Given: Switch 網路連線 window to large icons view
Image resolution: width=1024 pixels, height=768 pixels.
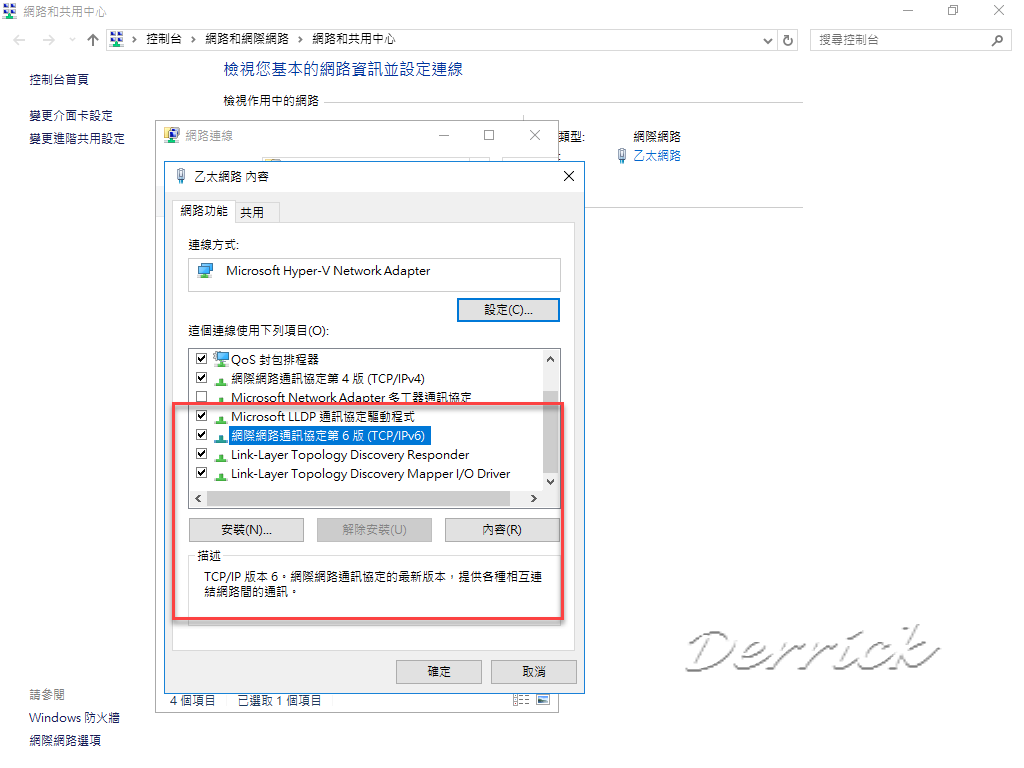Looking at the screenshot, I should (x=543, y=700).
